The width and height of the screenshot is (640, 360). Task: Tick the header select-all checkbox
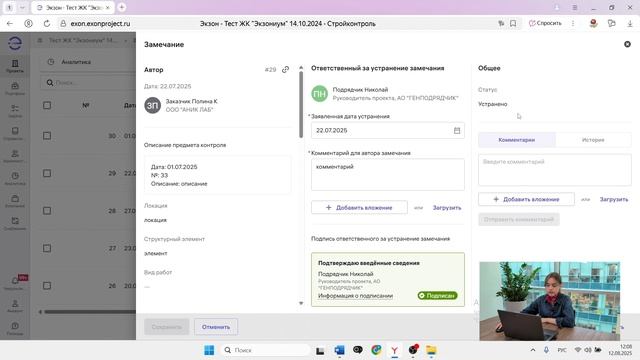click(47, 105)
